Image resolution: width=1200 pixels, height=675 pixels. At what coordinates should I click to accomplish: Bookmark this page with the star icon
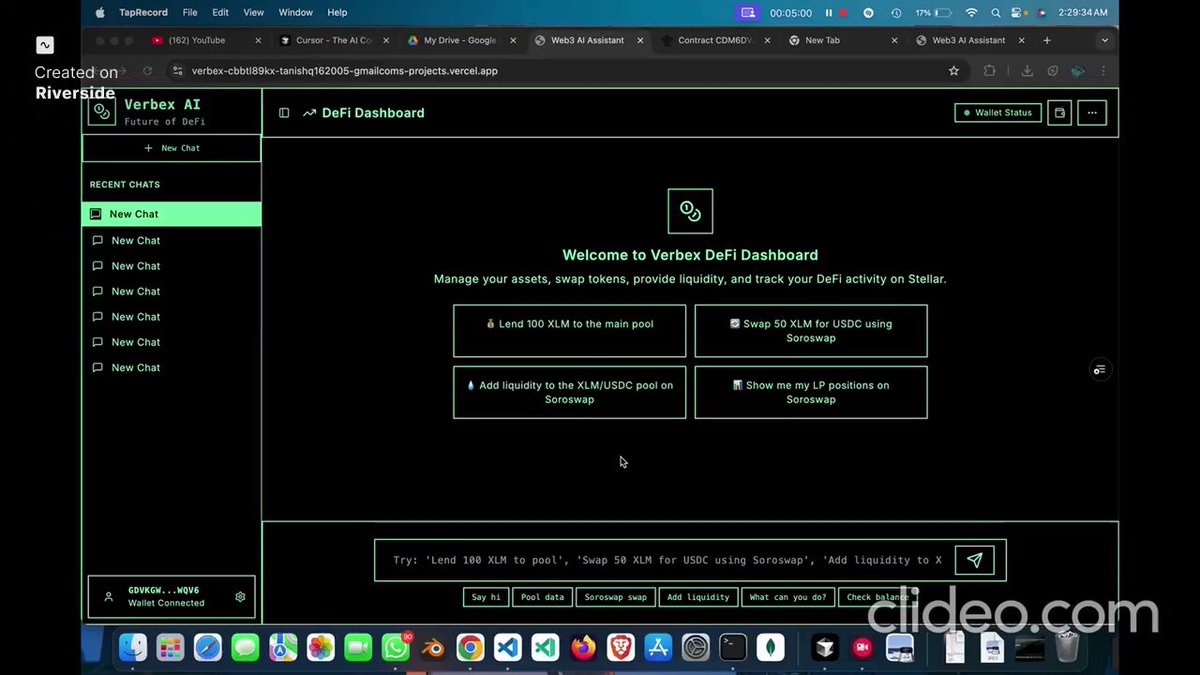953,71
